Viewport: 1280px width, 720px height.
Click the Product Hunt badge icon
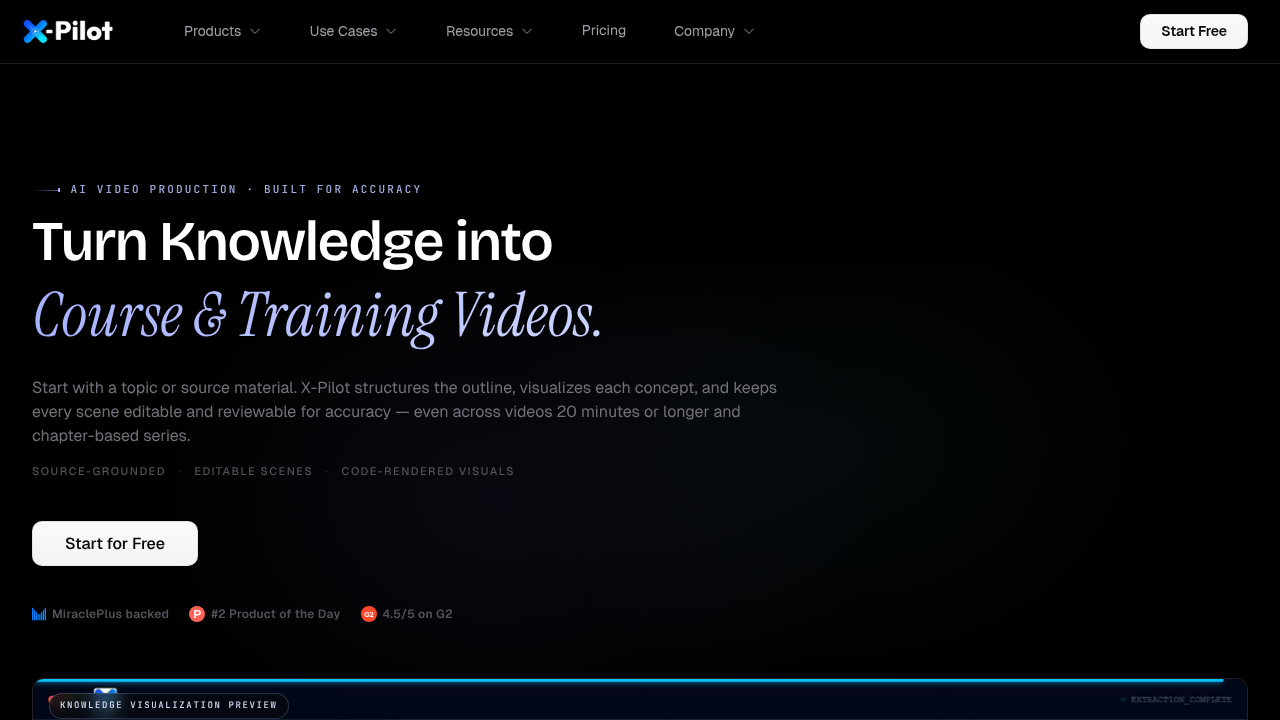(197, 614)
